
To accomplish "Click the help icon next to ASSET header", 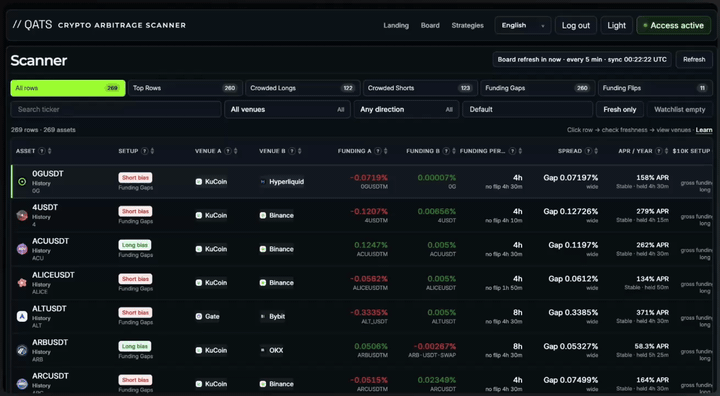I will coord(42,151).
